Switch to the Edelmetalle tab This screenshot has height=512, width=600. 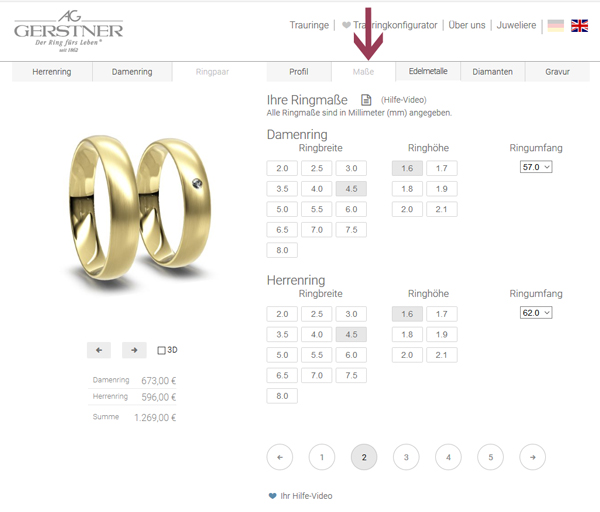[428, 72]
